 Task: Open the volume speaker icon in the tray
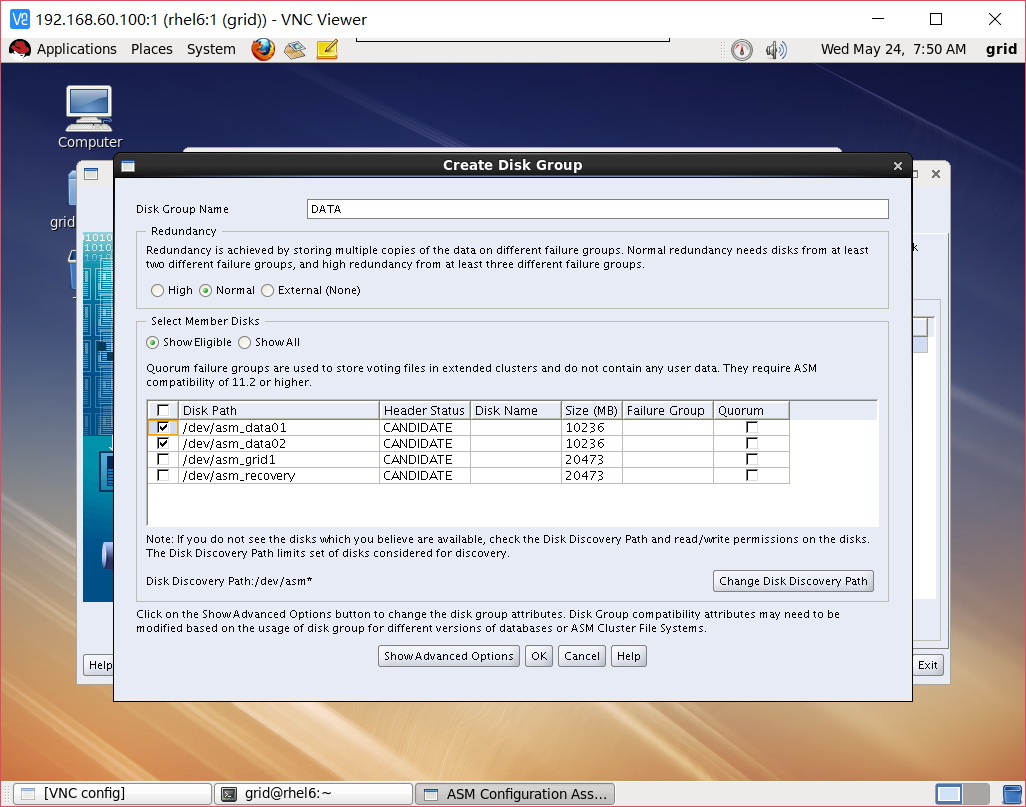pos(776,49)
